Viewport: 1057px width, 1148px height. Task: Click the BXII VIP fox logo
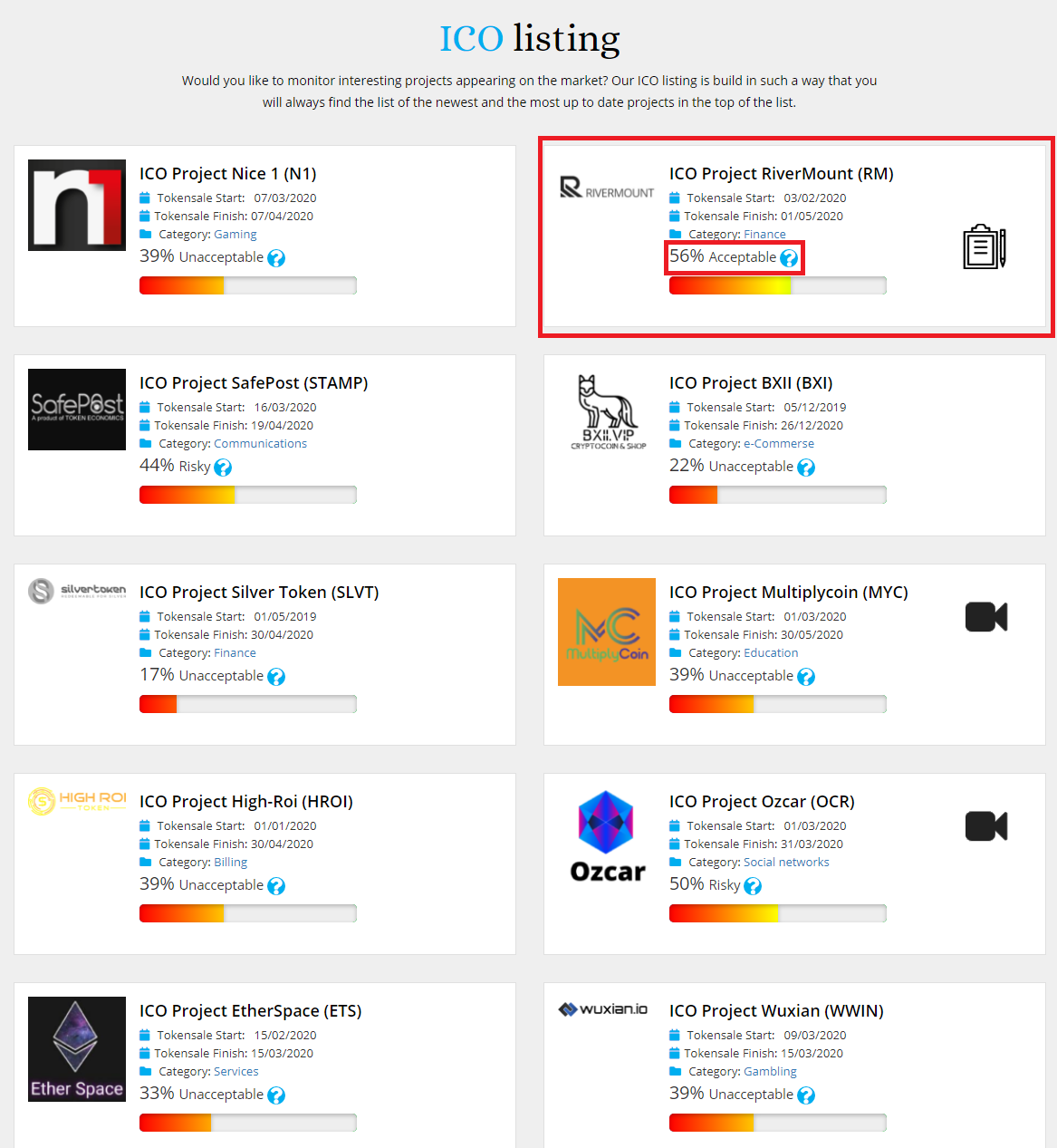(608, 412)
